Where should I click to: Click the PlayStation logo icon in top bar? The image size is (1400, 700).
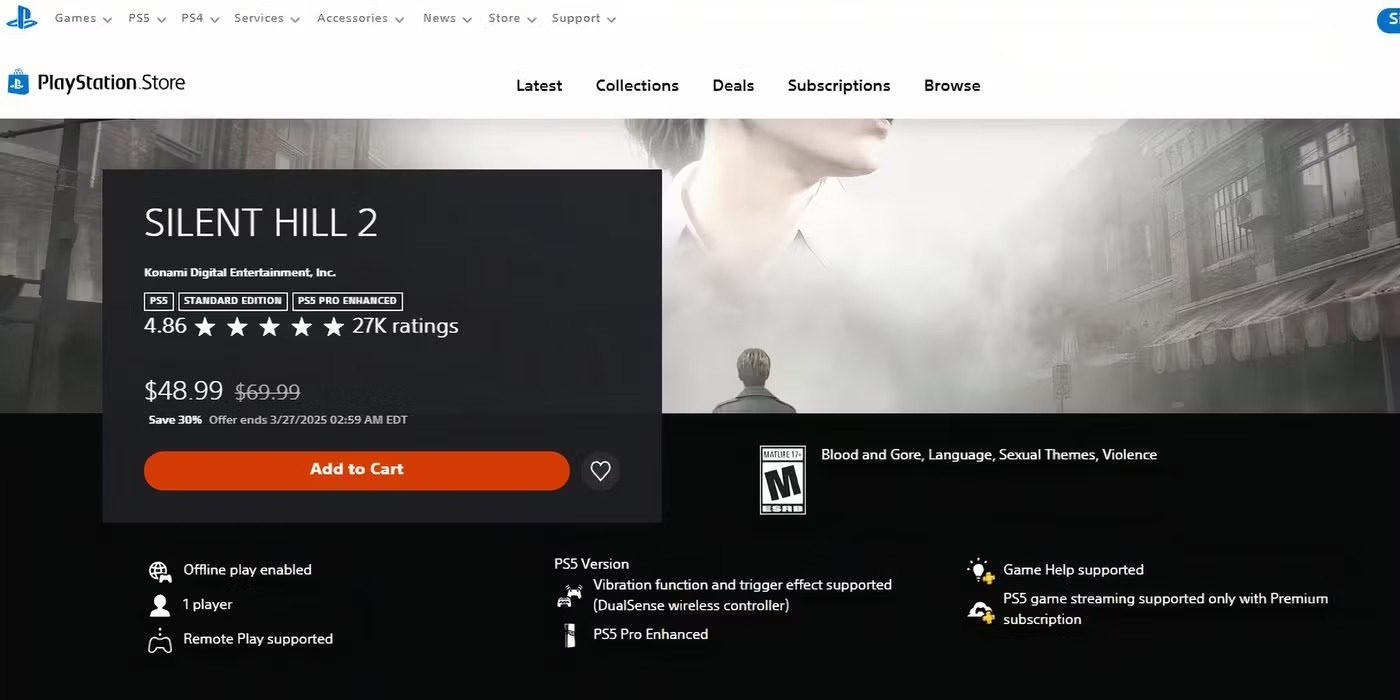pos(21,18)
